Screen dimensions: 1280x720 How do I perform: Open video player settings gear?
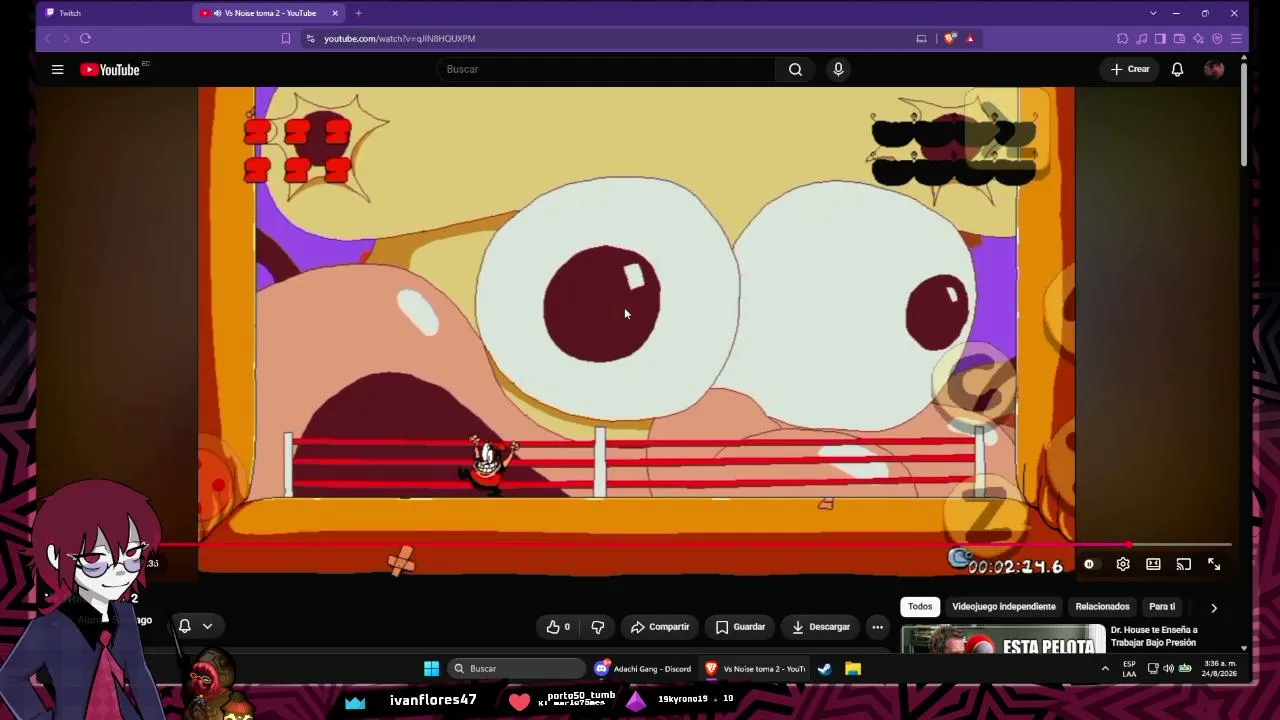click(x=1123, y=564)
